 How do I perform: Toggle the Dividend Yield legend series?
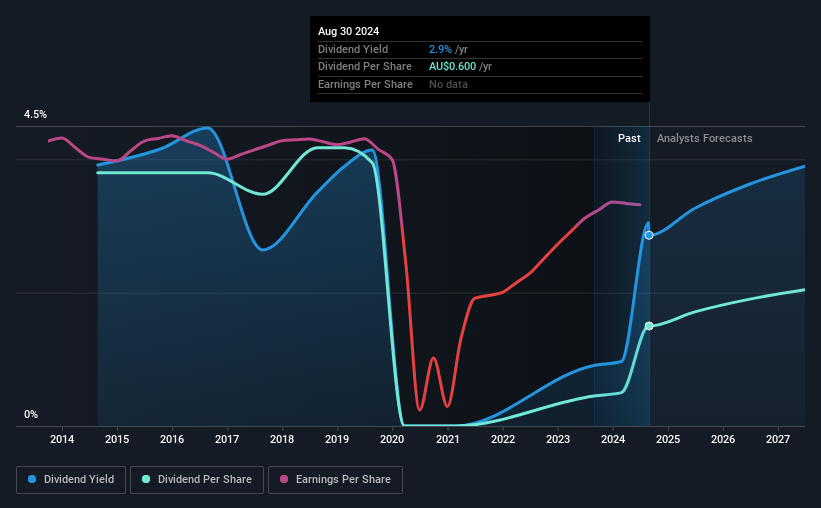(71, 480)
